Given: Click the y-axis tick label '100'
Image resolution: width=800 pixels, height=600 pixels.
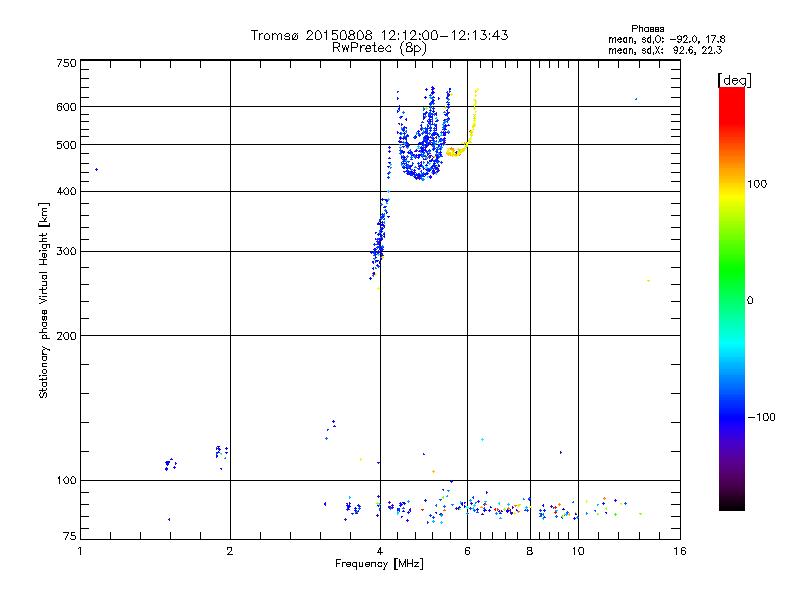Looking at the screenshot, I should [x=66, y=480].
